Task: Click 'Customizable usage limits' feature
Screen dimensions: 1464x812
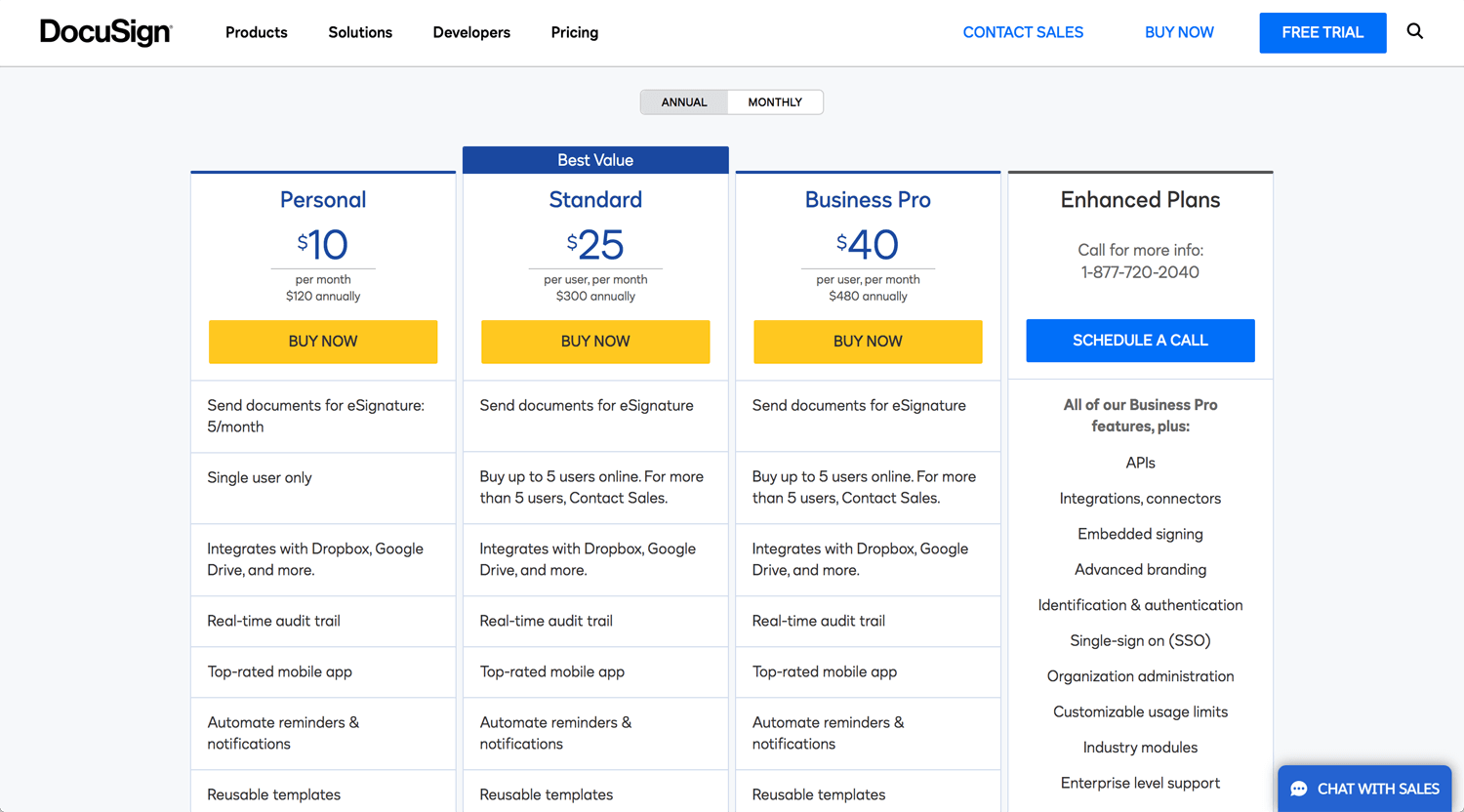Action: (1140, 712)
